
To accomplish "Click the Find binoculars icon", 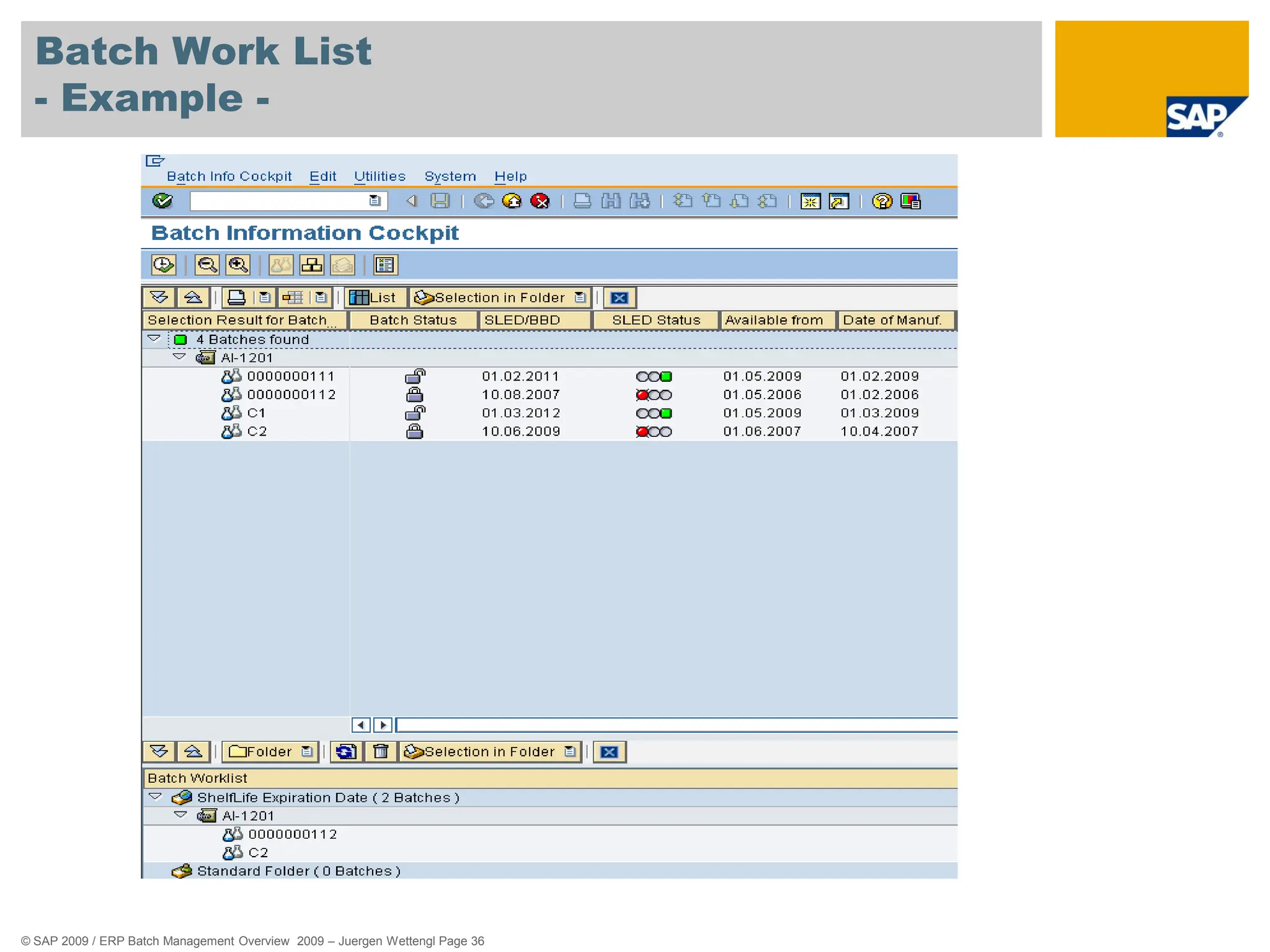I will click(611, 201).
